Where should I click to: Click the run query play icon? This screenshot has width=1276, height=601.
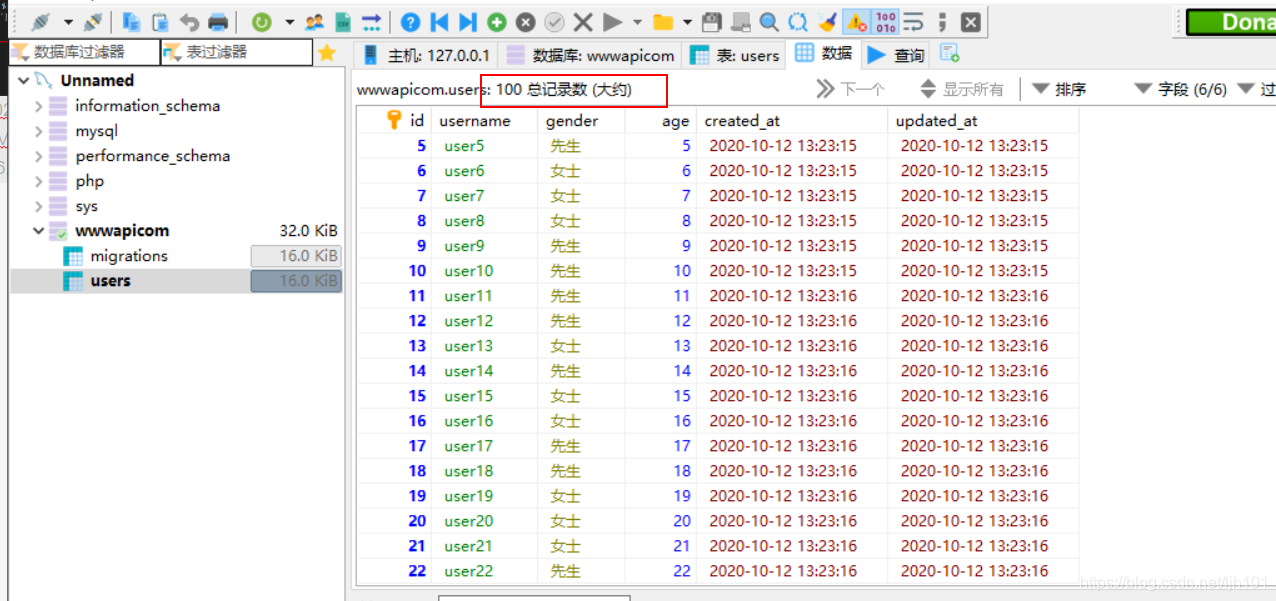pos(612,21)
